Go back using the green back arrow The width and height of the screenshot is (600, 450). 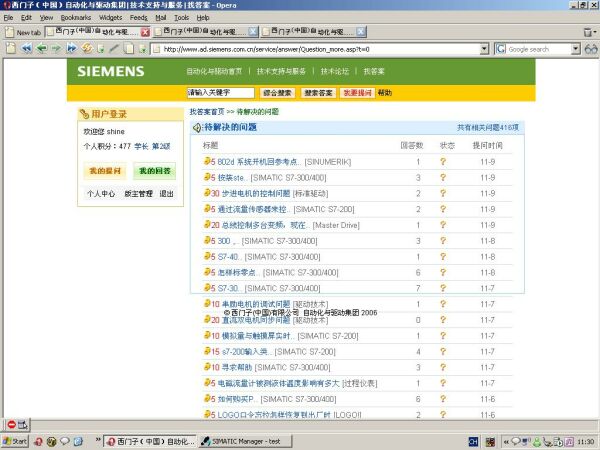pos(41,49)
